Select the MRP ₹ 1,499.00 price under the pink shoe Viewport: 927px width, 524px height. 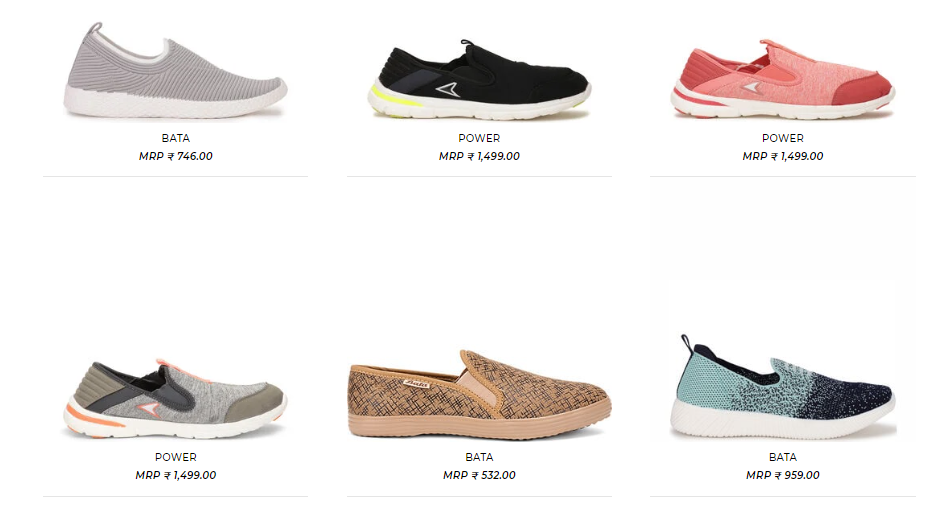783,156
